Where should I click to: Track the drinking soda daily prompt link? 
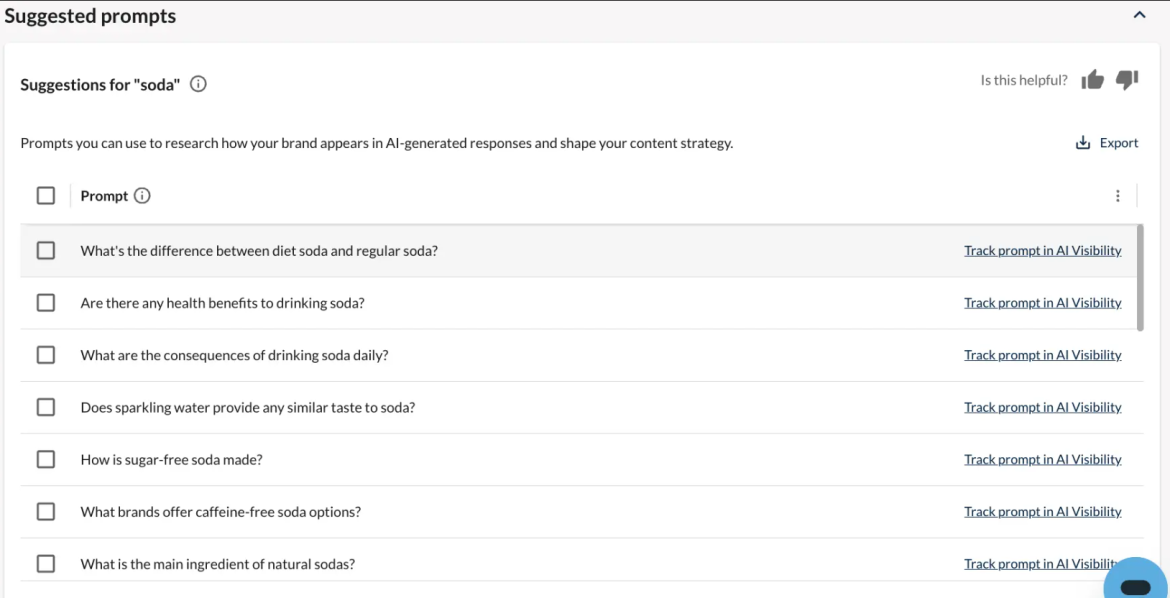[1042, 355]
